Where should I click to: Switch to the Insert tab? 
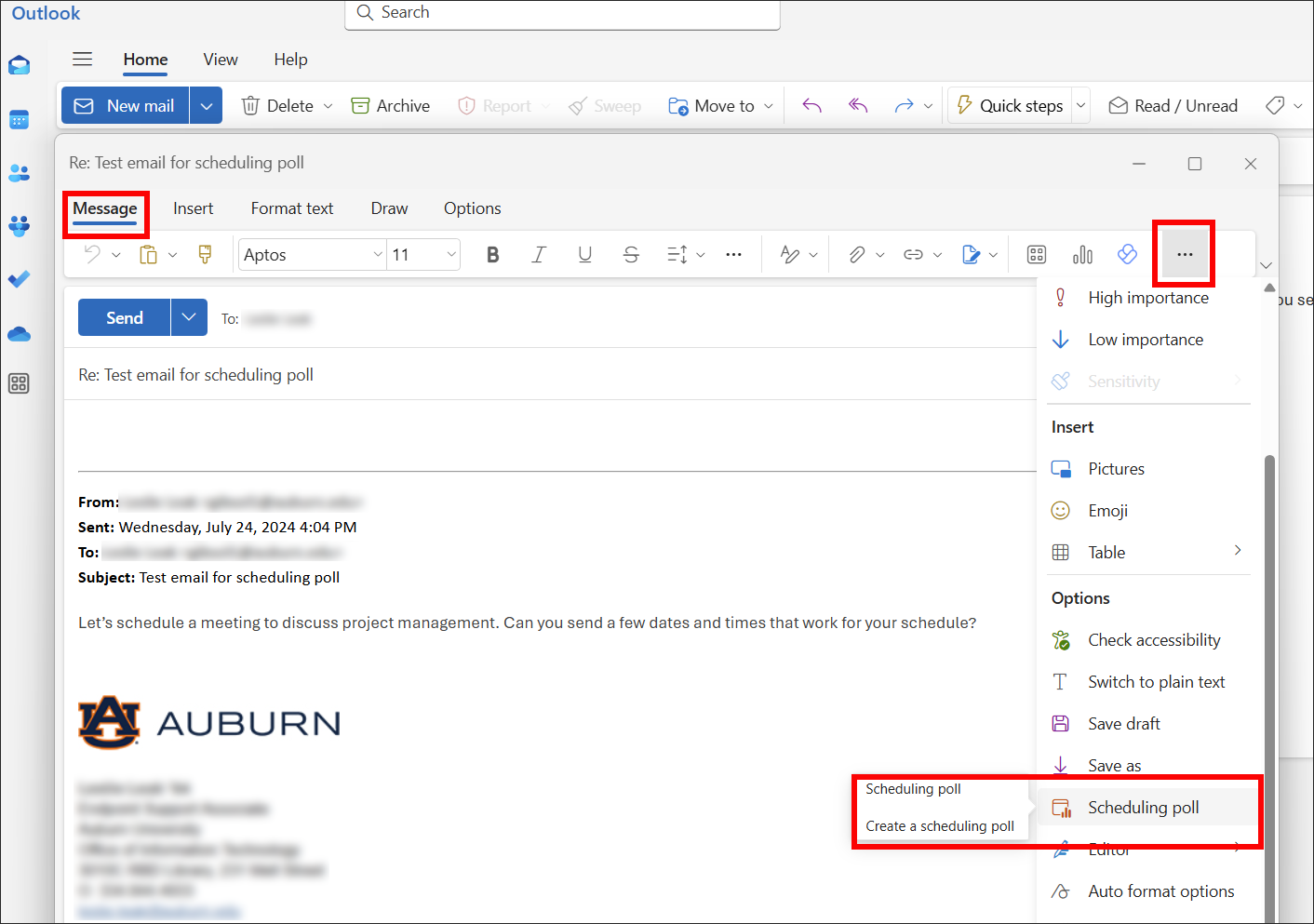[x=194, y=208]
